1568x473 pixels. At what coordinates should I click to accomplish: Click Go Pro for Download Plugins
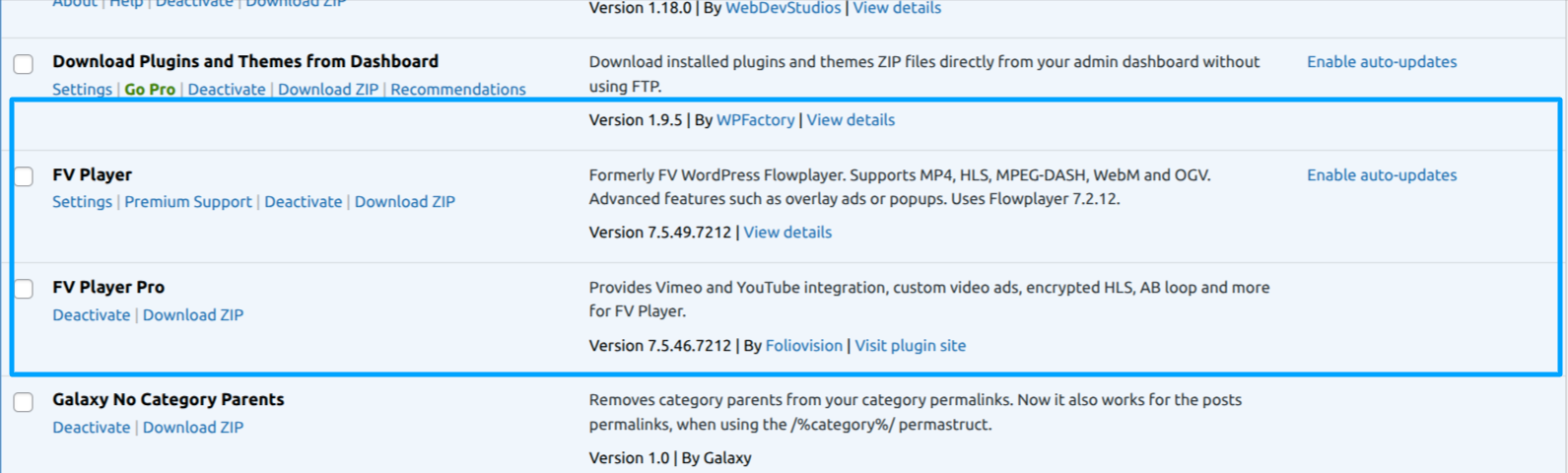pos(150,90)
